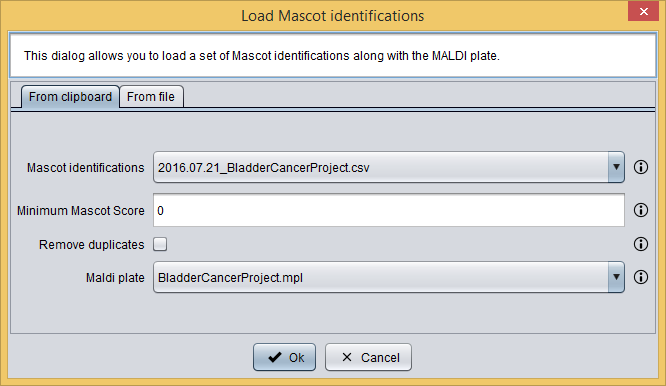The height and width of the screenshot is (386, 666).
Task: Select the 2016.07.21_BladderCancerProject.csv combo box
Action: click(x=389, y=167)
